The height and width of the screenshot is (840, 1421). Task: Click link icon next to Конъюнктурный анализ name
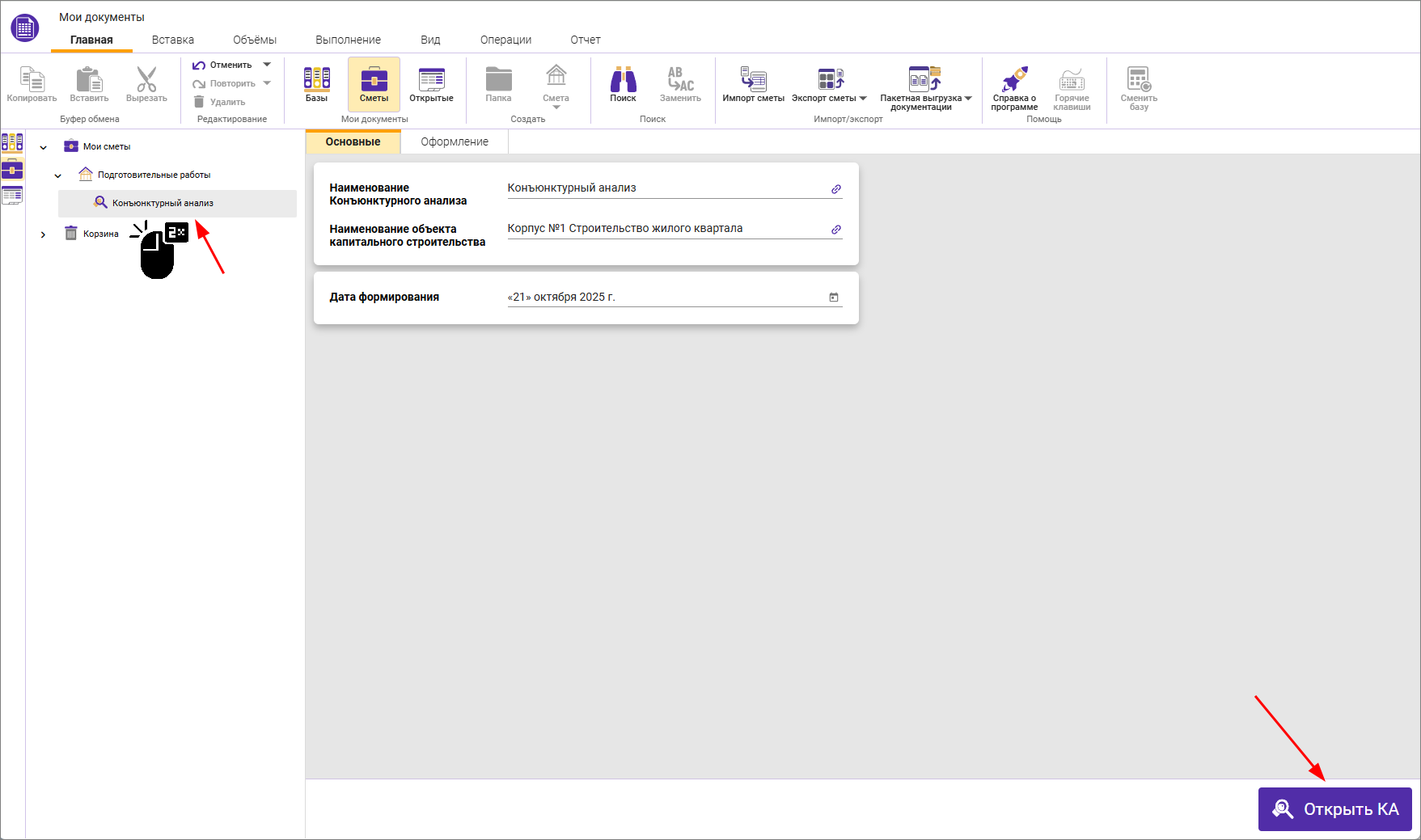[x=836, y=189]
